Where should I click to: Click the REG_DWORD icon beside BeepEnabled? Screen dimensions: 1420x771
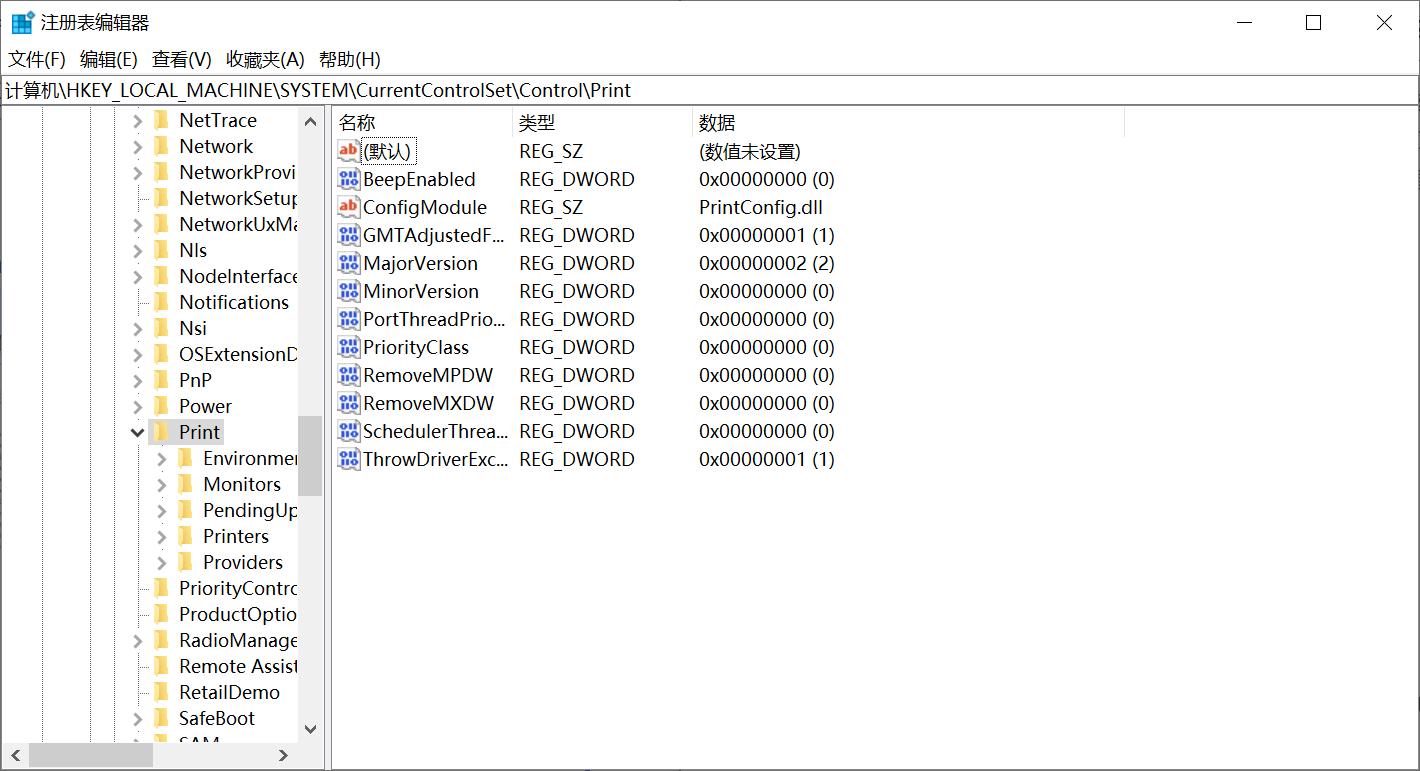347,179
